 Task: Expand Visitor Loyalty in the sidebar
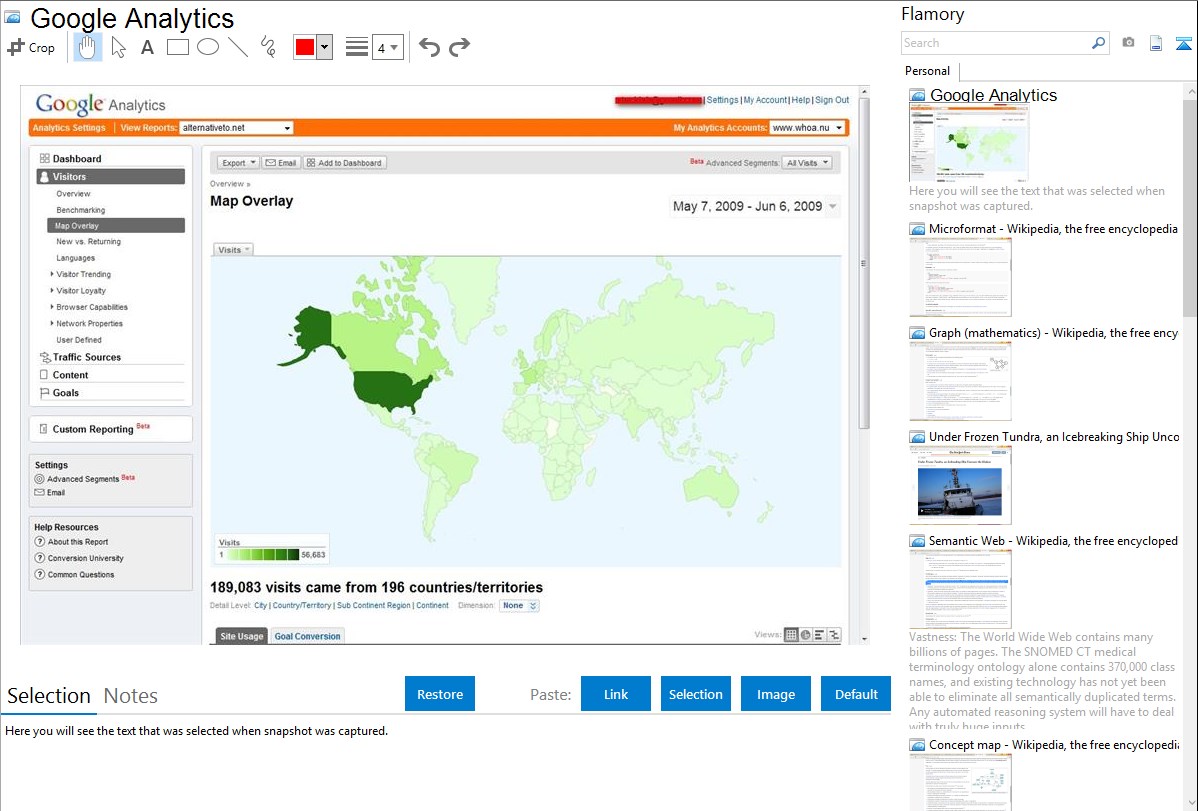click(80, 290)
